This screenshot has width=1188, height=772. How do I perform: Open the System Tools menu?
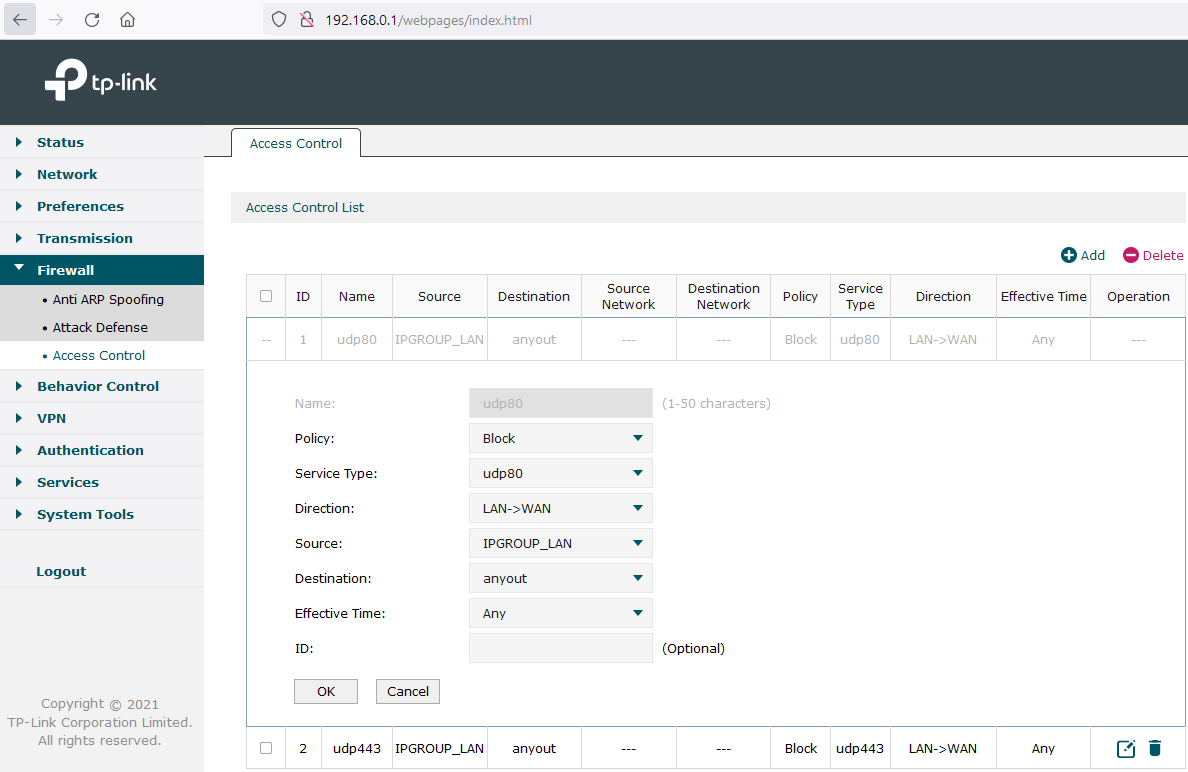[86, 514]
